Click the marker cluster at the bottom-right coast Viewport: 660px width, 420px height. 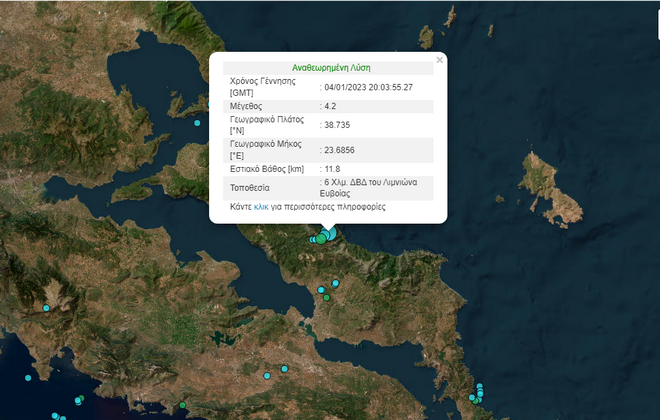(480, 390)
